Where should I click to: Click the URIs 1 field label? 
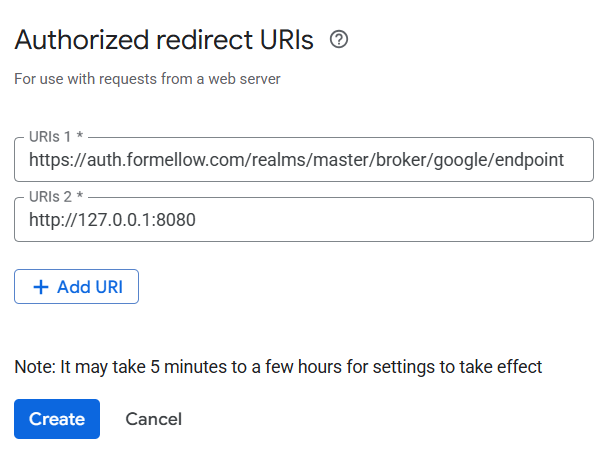[x=56, y=137]
